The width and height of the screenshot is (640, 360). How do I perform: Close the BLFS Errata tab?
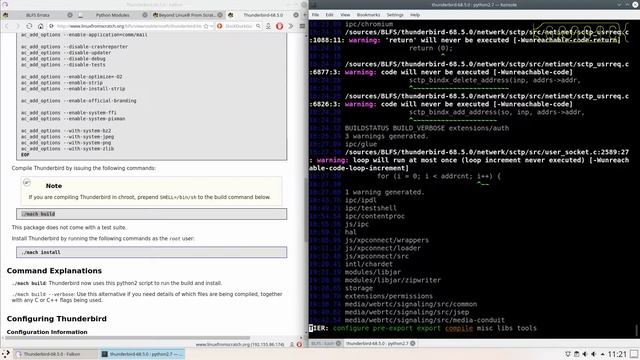[70, 15]
